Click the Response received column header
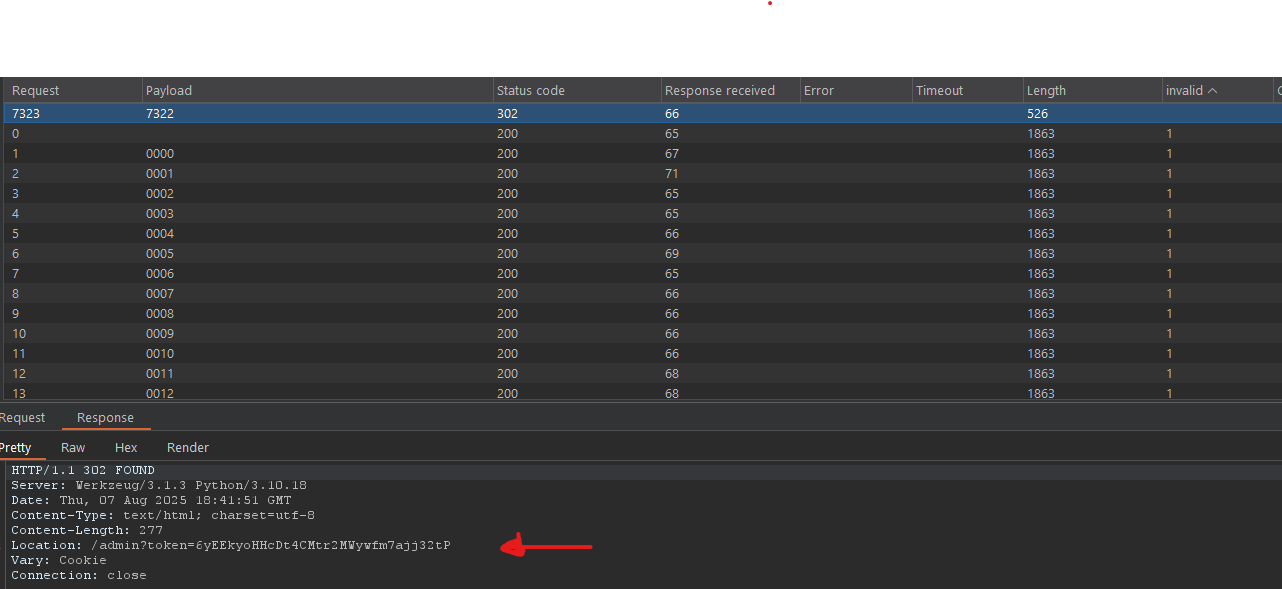 pyautogui.click(x=720, y=91)
